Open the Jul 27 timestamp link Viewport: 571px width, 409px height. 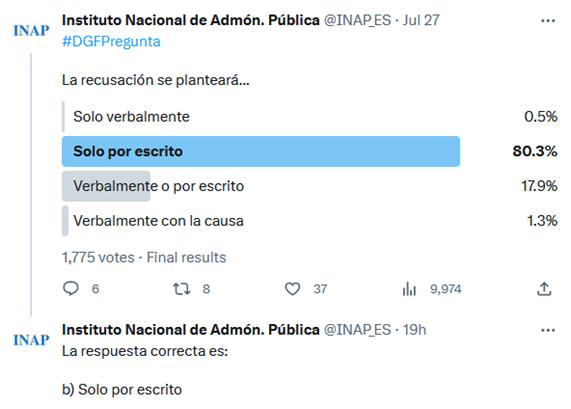click(x=421, y=20)
